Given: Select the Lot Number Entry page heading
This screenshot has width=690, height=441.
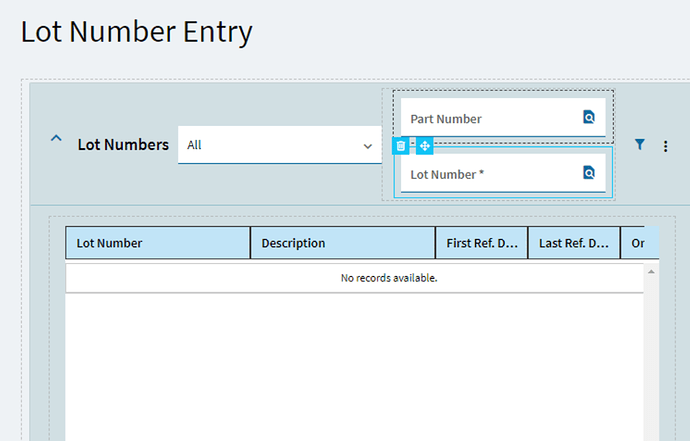Looking at the screenshot, I should 136,32.
